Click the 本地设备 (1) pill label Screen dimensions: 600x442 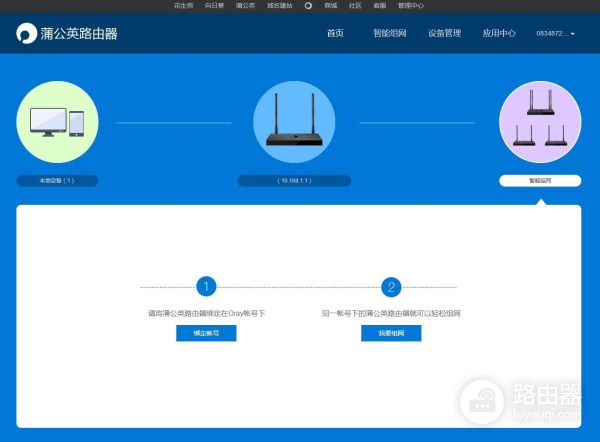(x=57, y=181)
